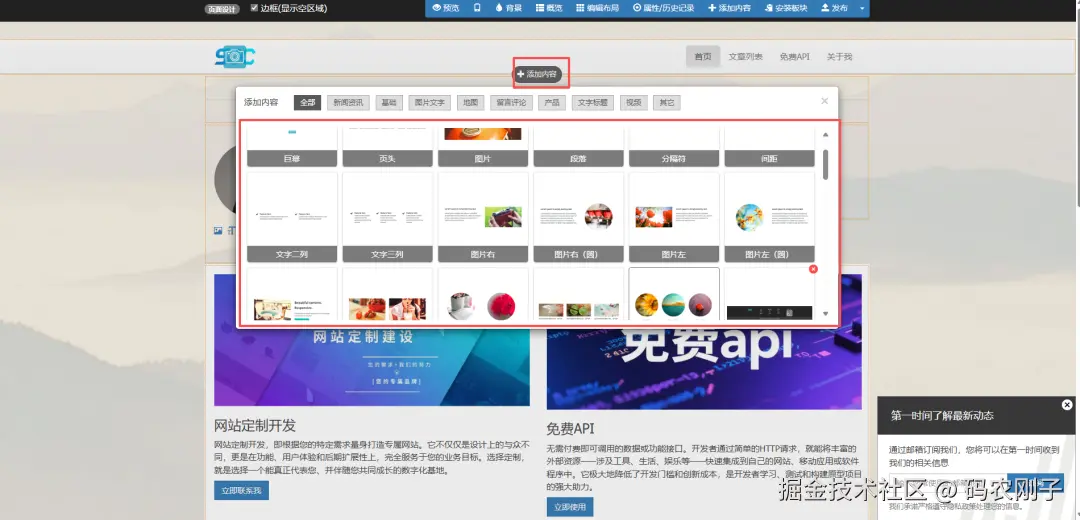The image size is (1080, 520).
Task: Click the dialog scrollbar thumb
Action: pyautogui.click(x=826, y=164)
